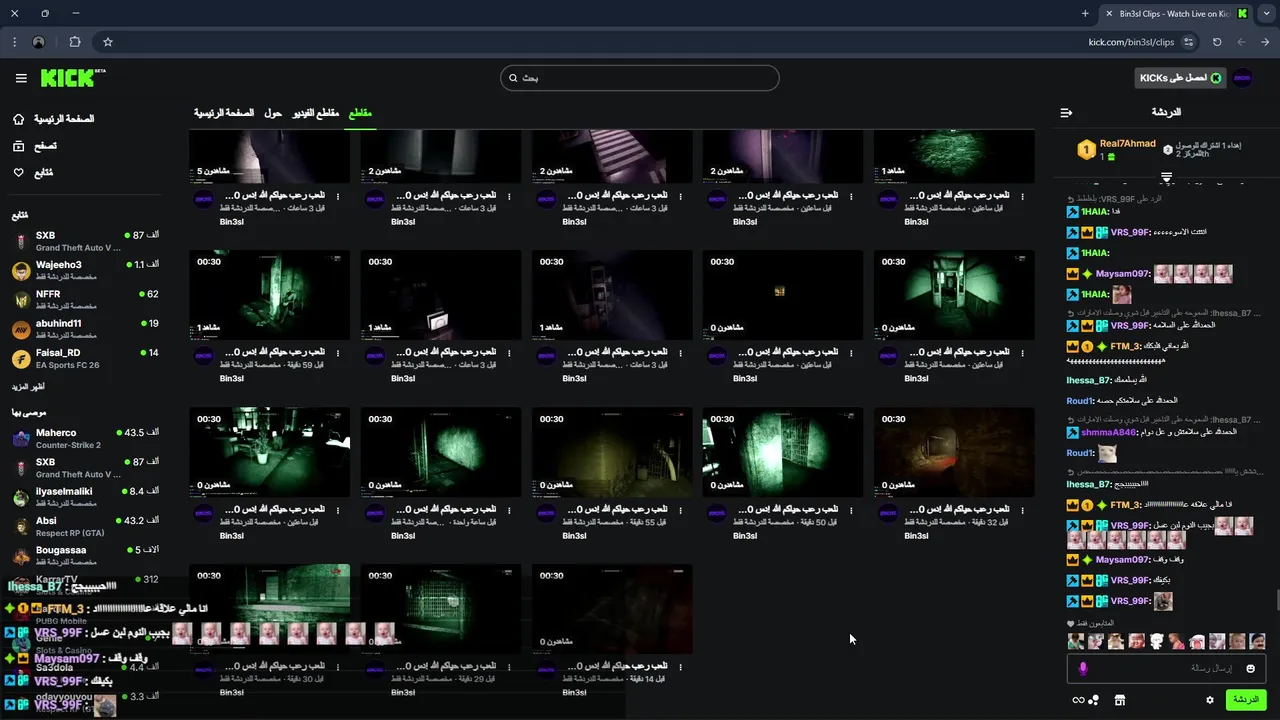
Task: Play the clip posted 32 minutes ago
Action: [954, 452]
